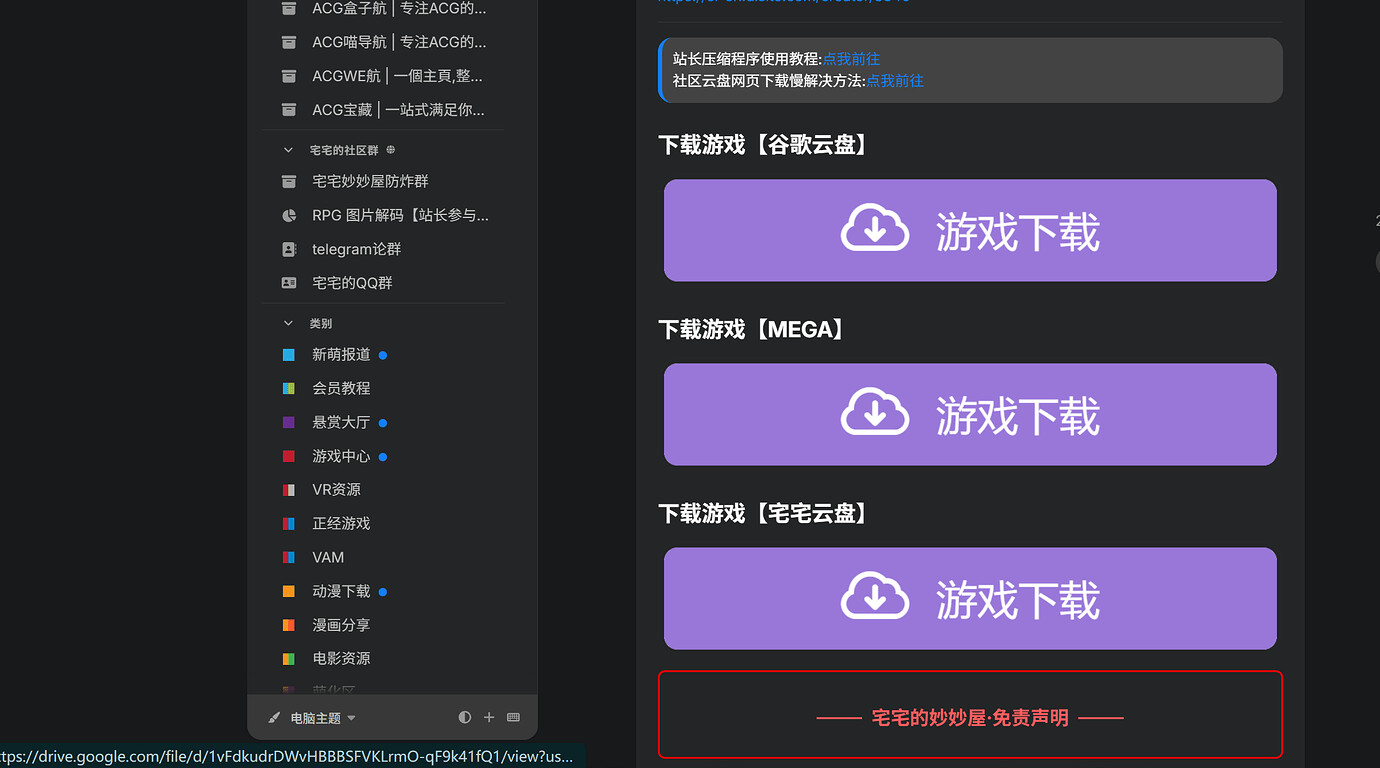Click archive box icon for 宅宅妙妙屋防炸群
This screenshot has height=768, width=1380.
289,181
